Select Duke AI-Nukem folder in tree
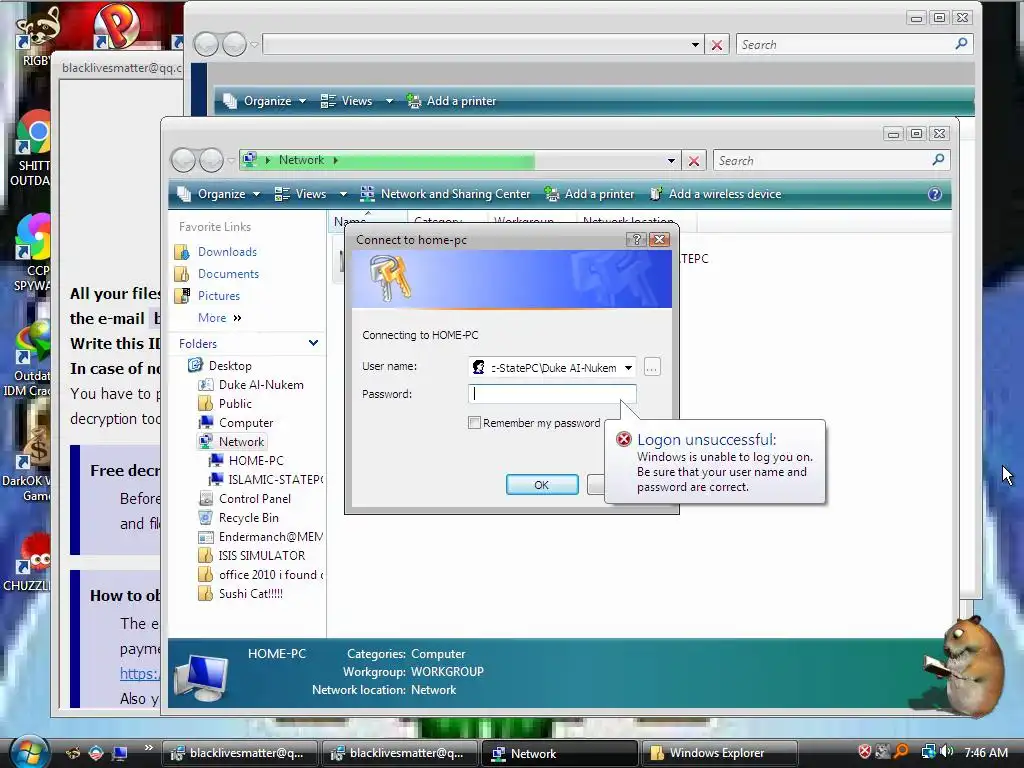 pyautogui.click(x=261, y=385)
